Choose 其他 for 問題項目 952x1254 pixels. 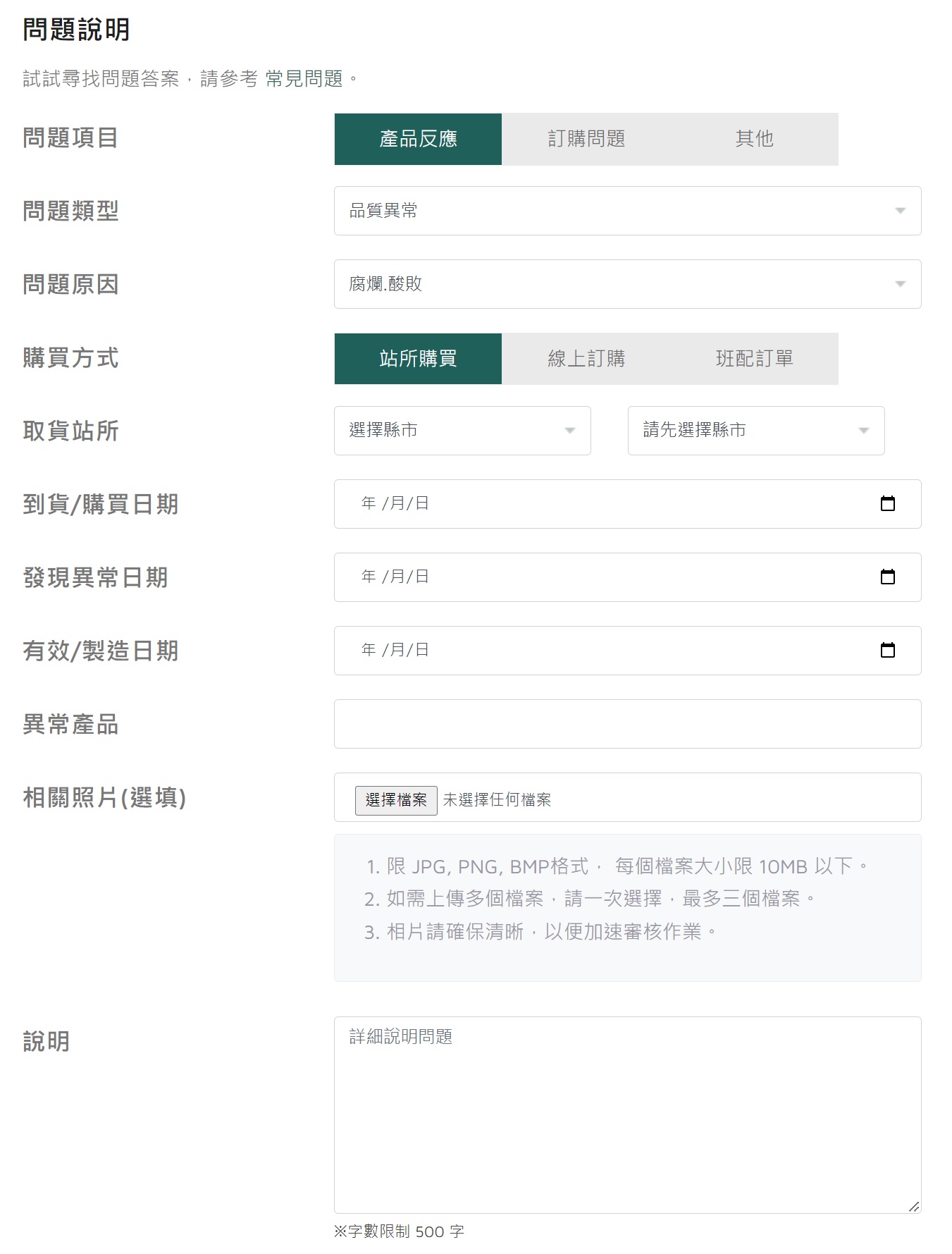point(754,139)
